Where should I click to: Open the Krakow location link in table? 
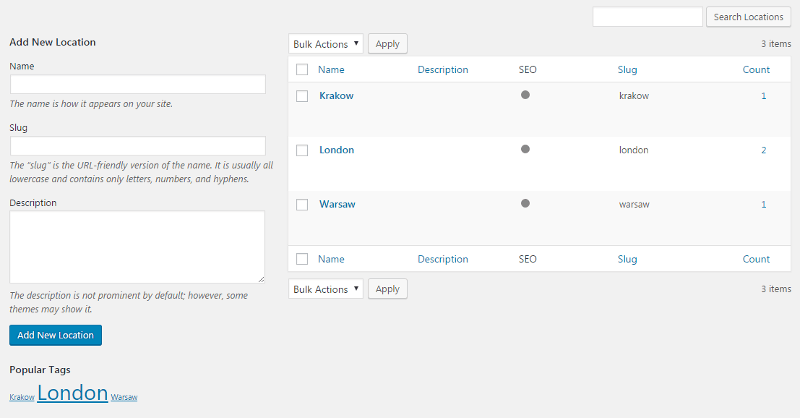[x=336, y=96]
